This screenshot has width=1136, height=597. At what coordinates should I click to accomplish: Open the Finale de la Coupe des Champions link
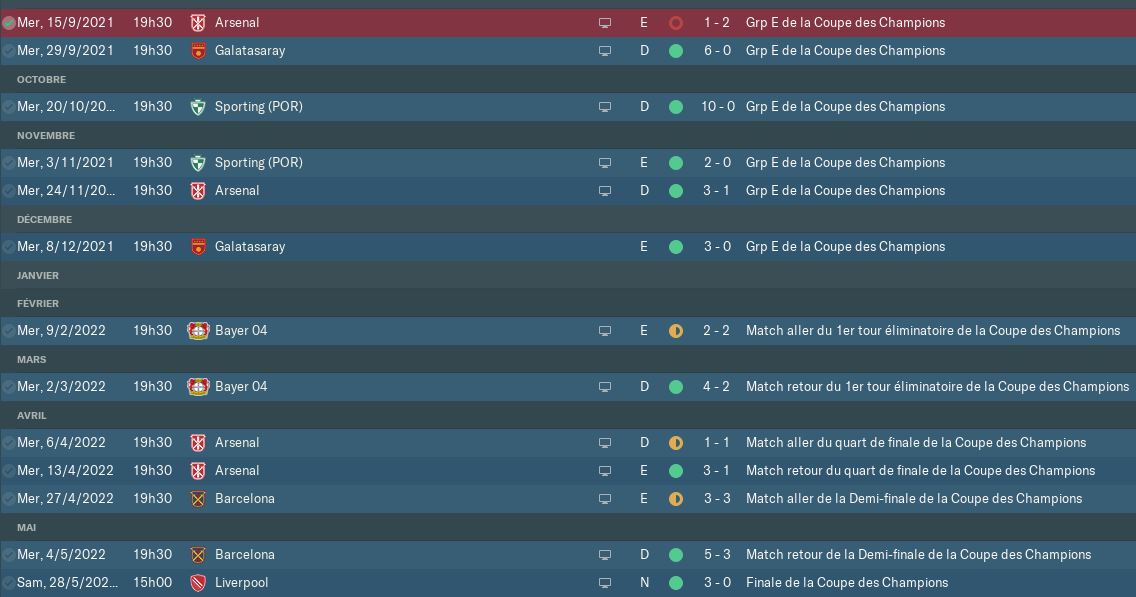click(847, 583)
